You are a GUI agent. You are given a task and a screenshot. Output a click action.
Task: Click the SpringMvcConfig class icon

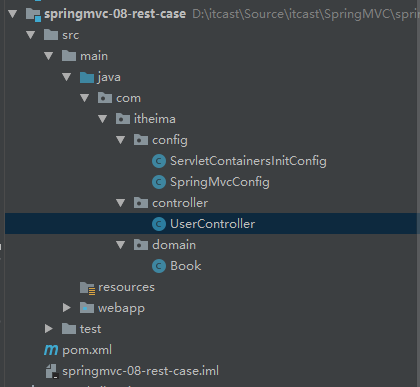click(159, 182)
